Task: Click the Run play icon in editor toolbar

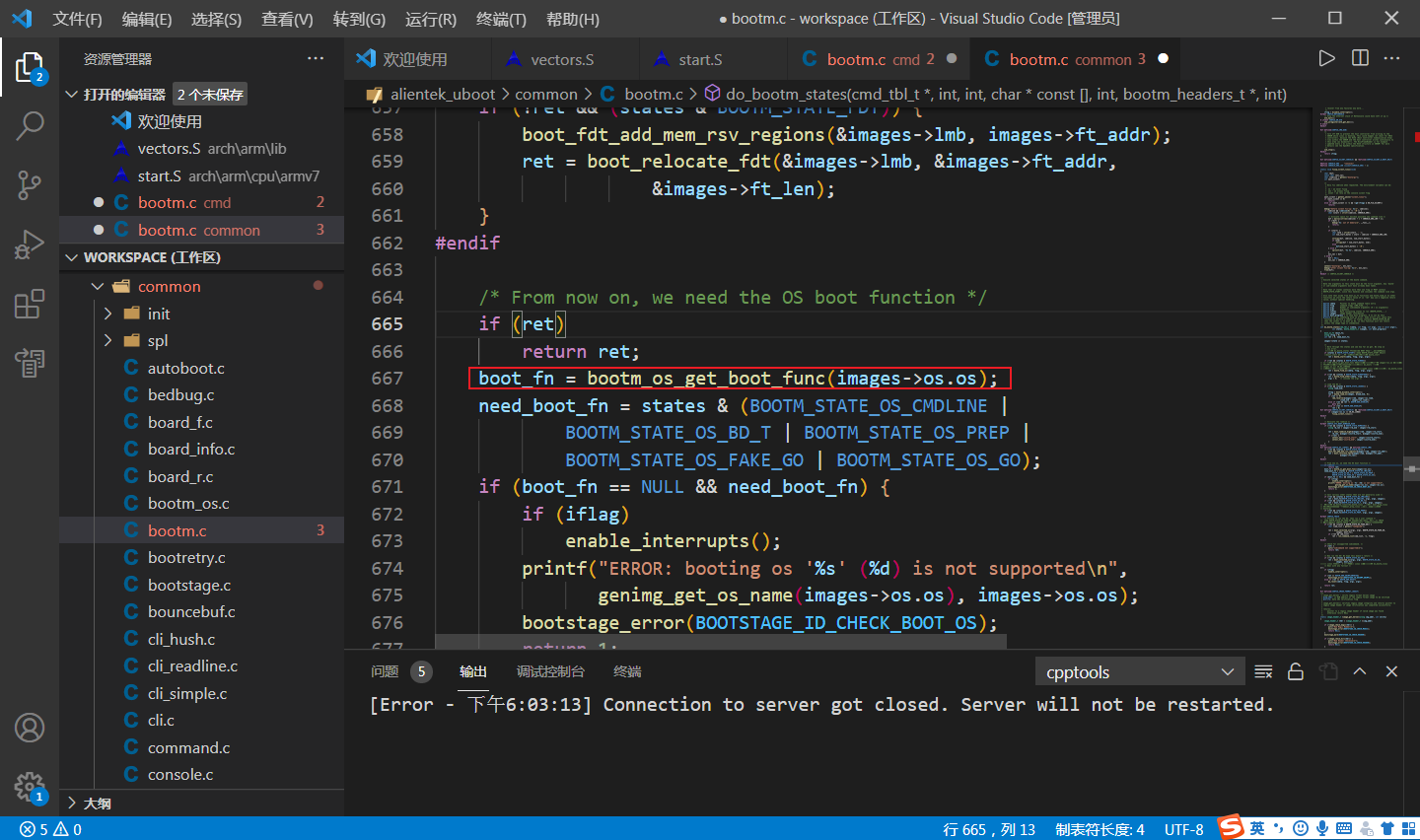Action: pyautogui.click(x=1327, y=58)
